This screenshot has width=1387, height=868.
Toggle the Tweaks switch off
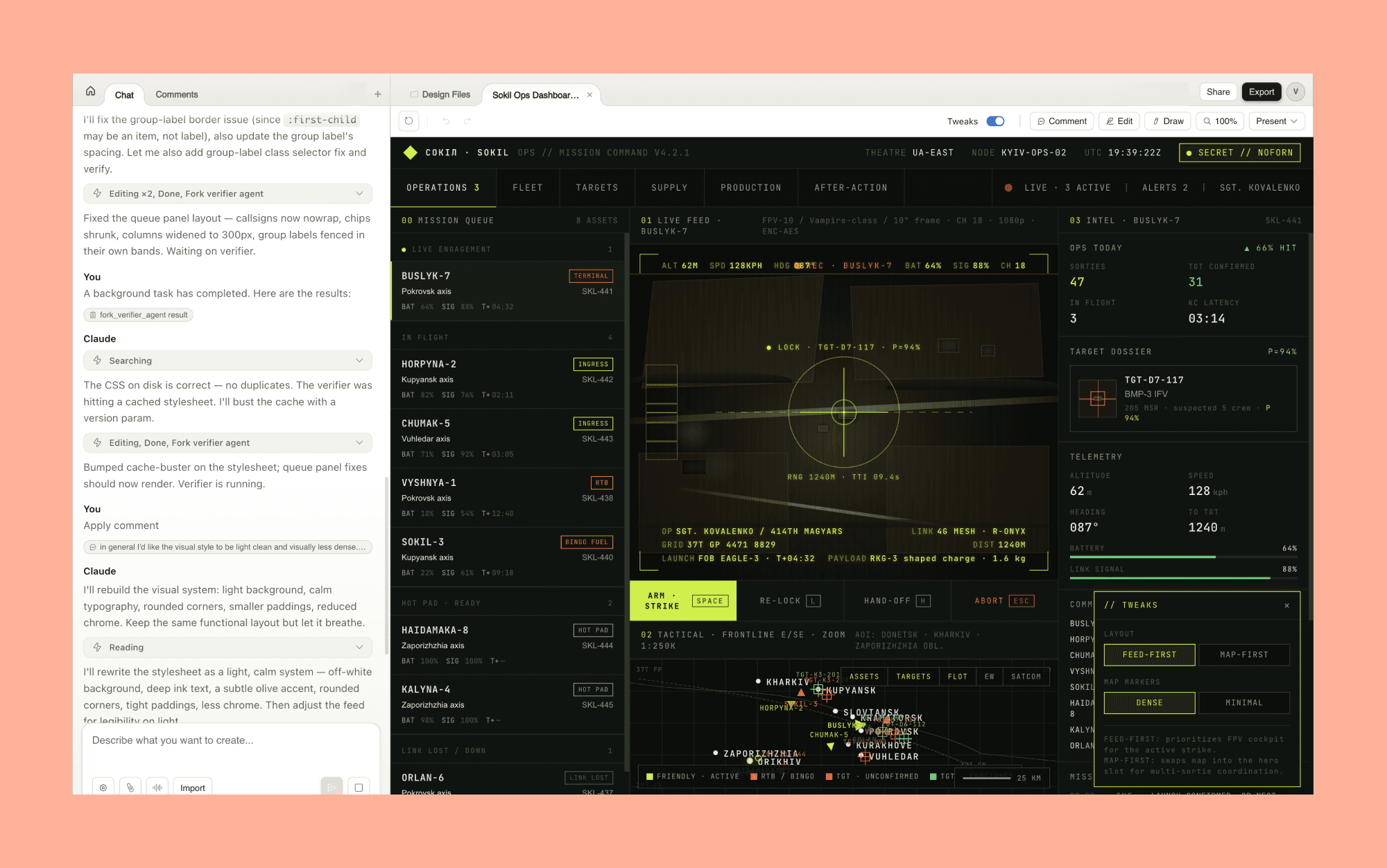click(x=995, y=121)
